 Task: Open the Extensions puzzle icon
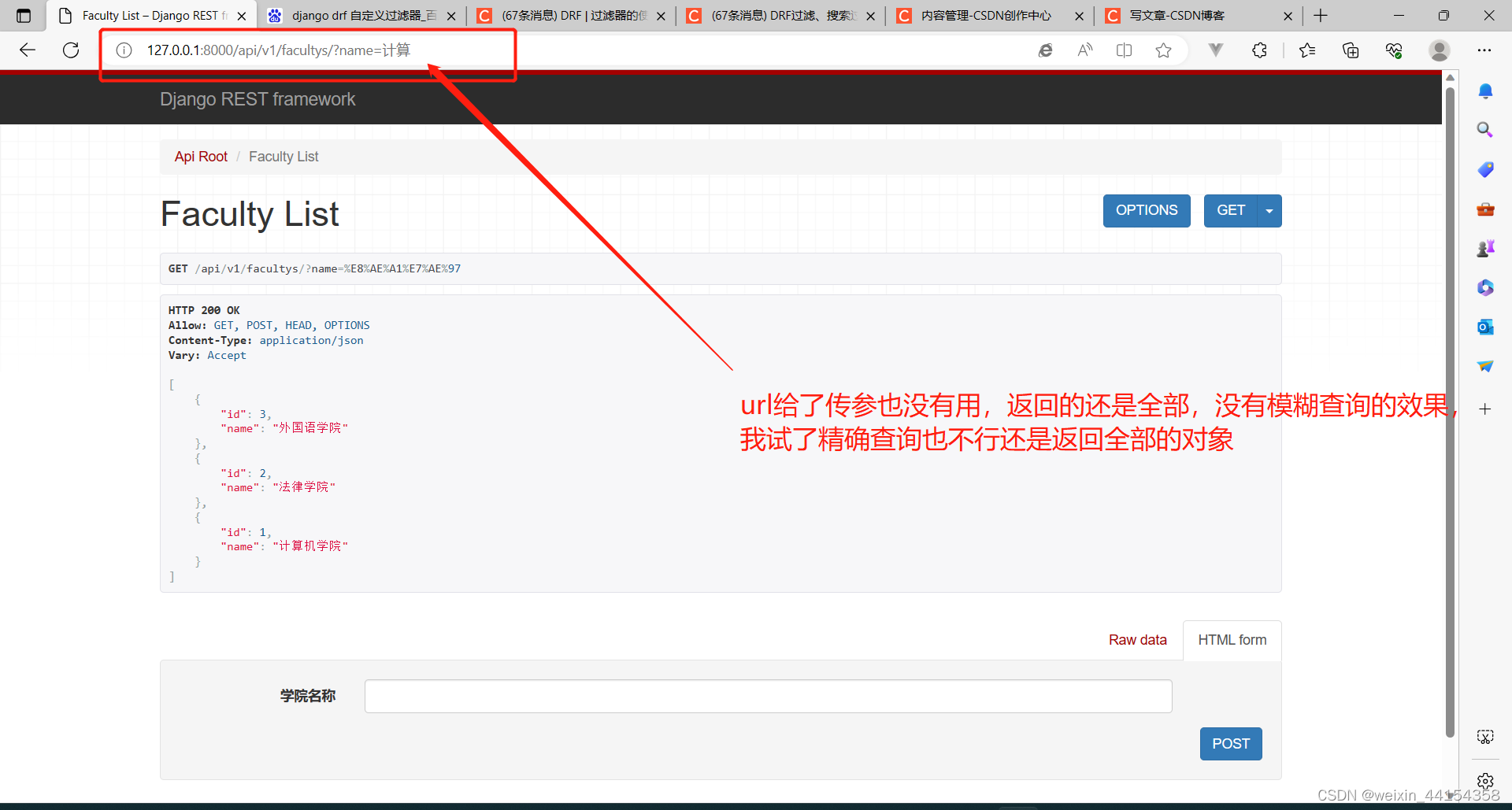click(1259, 50)
